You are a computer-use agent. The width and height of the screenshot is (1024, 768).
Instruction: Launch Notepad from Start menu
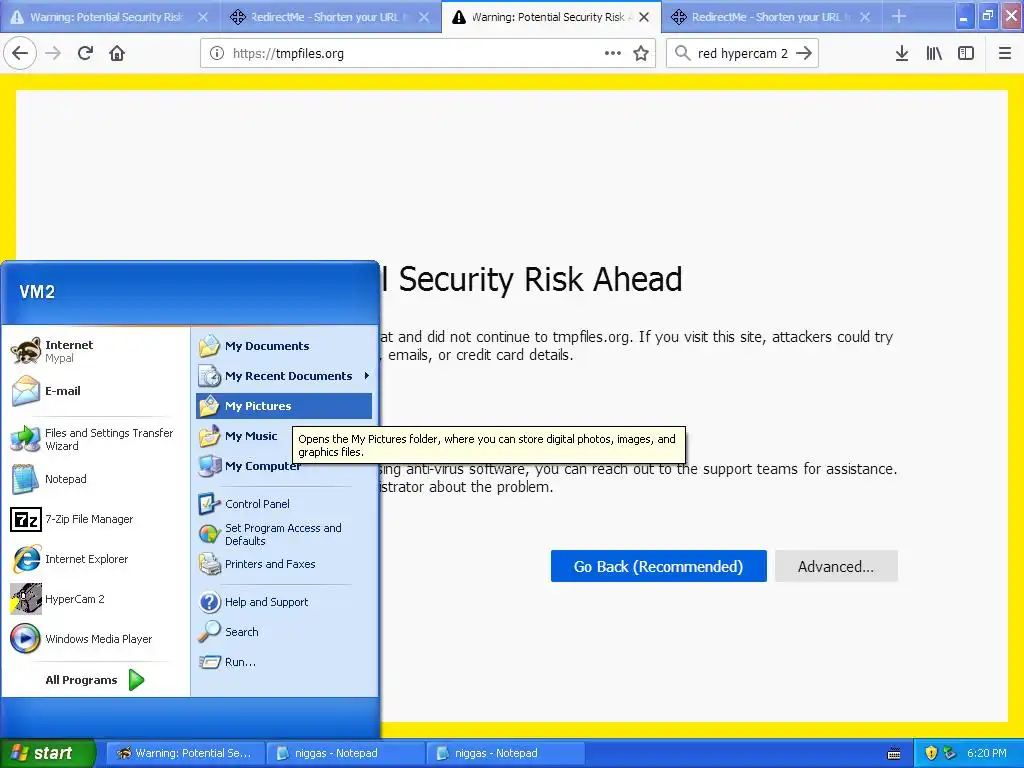click(95, 479)
